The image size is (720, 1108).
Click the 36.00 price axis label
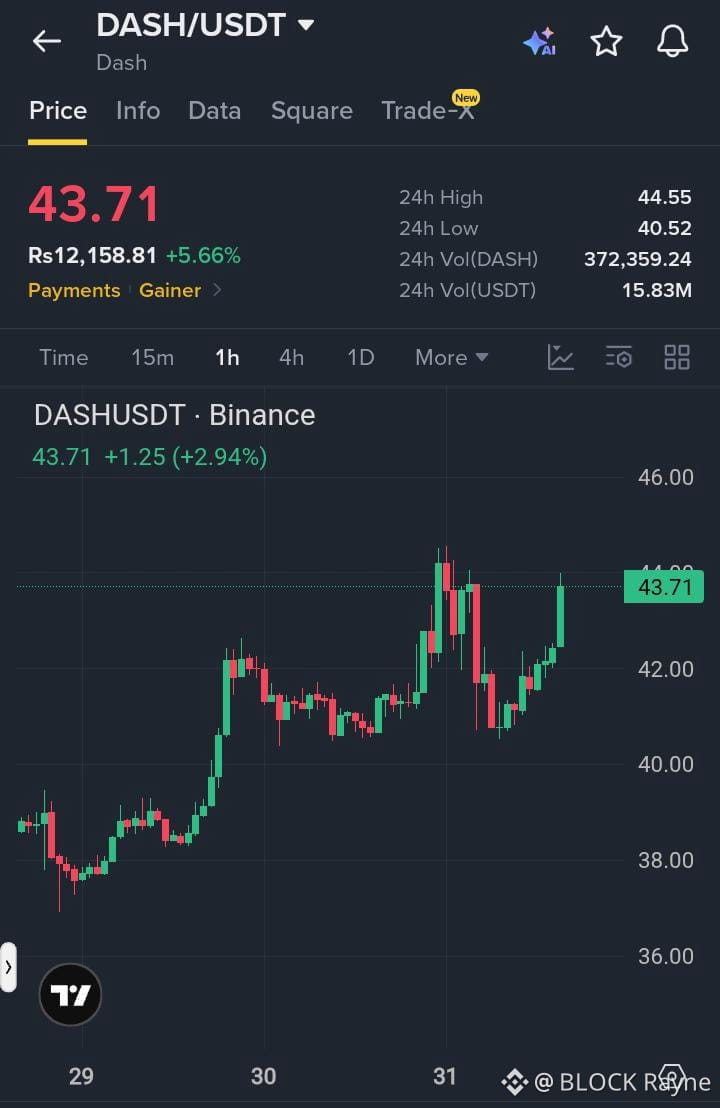pyautogui.click(x=666, y=957)
